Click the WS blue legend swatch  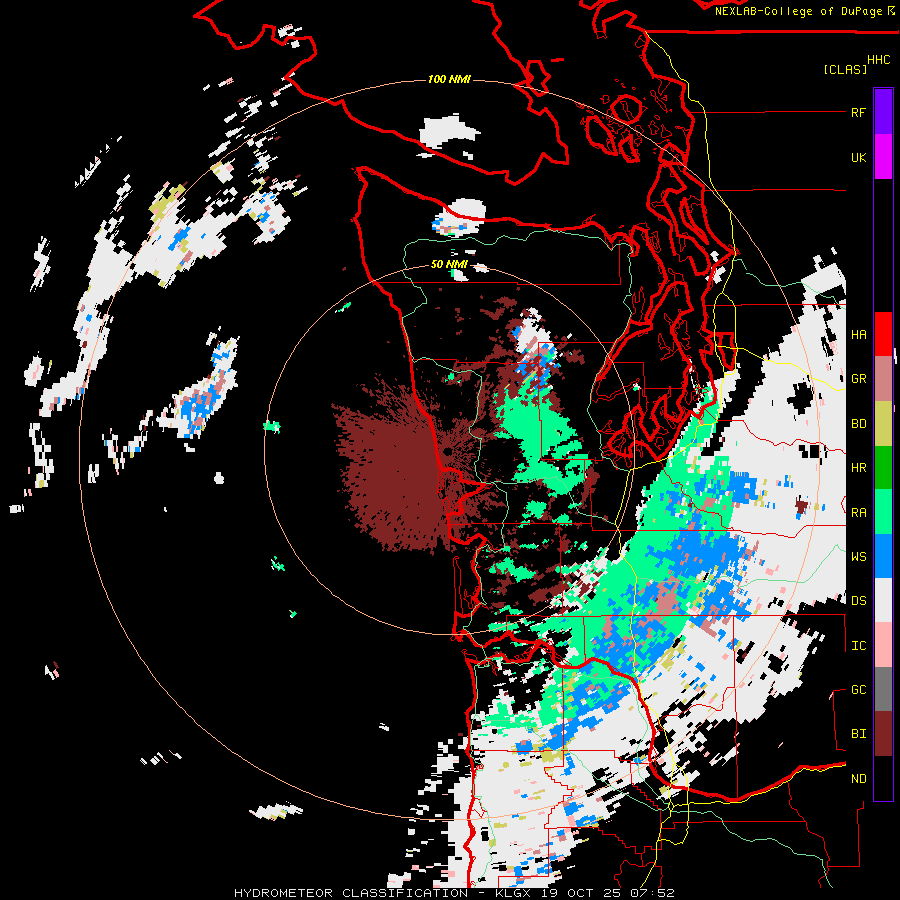pos(883,556)
